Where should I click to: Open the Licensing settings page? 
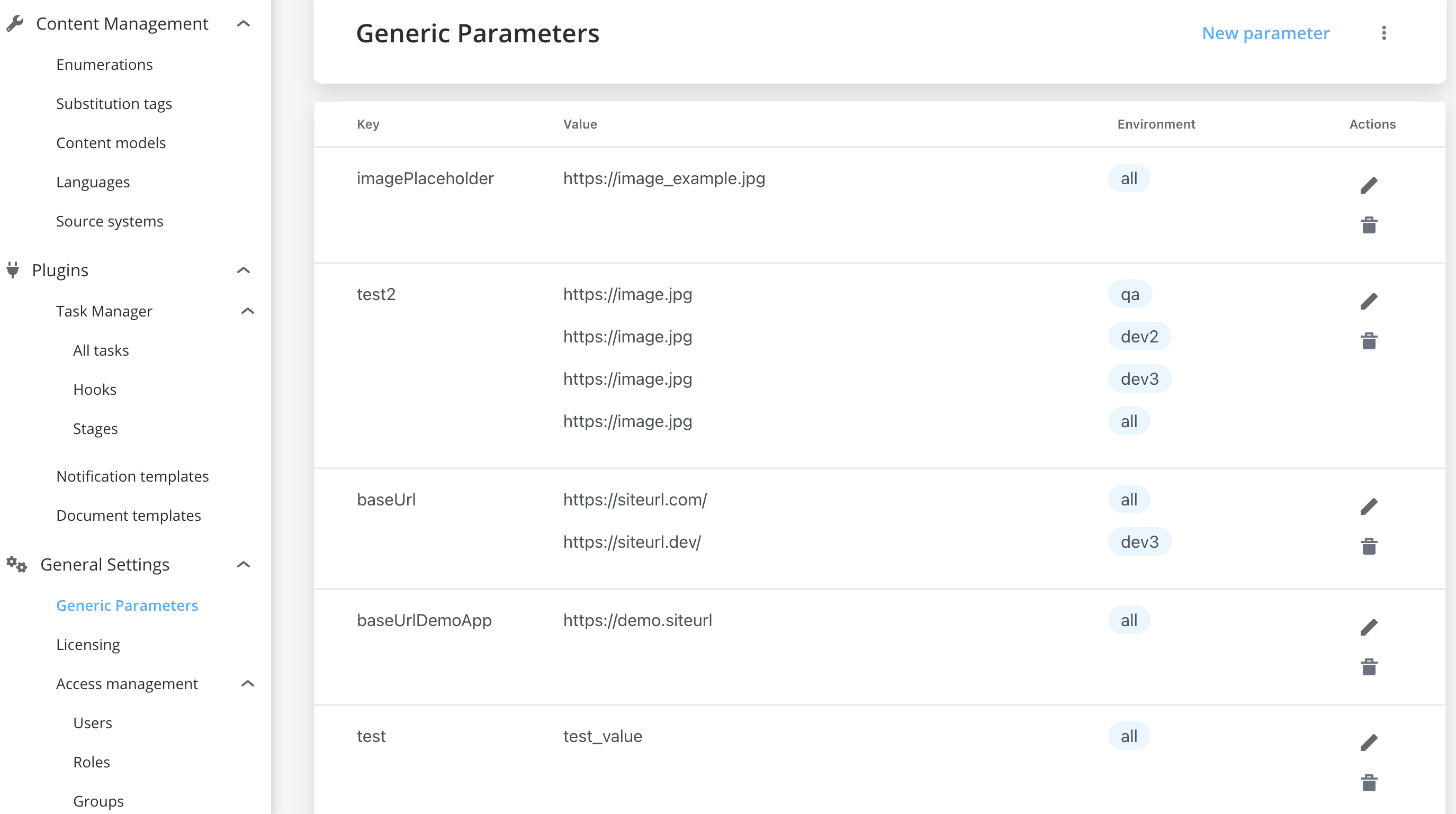(88, 644)
